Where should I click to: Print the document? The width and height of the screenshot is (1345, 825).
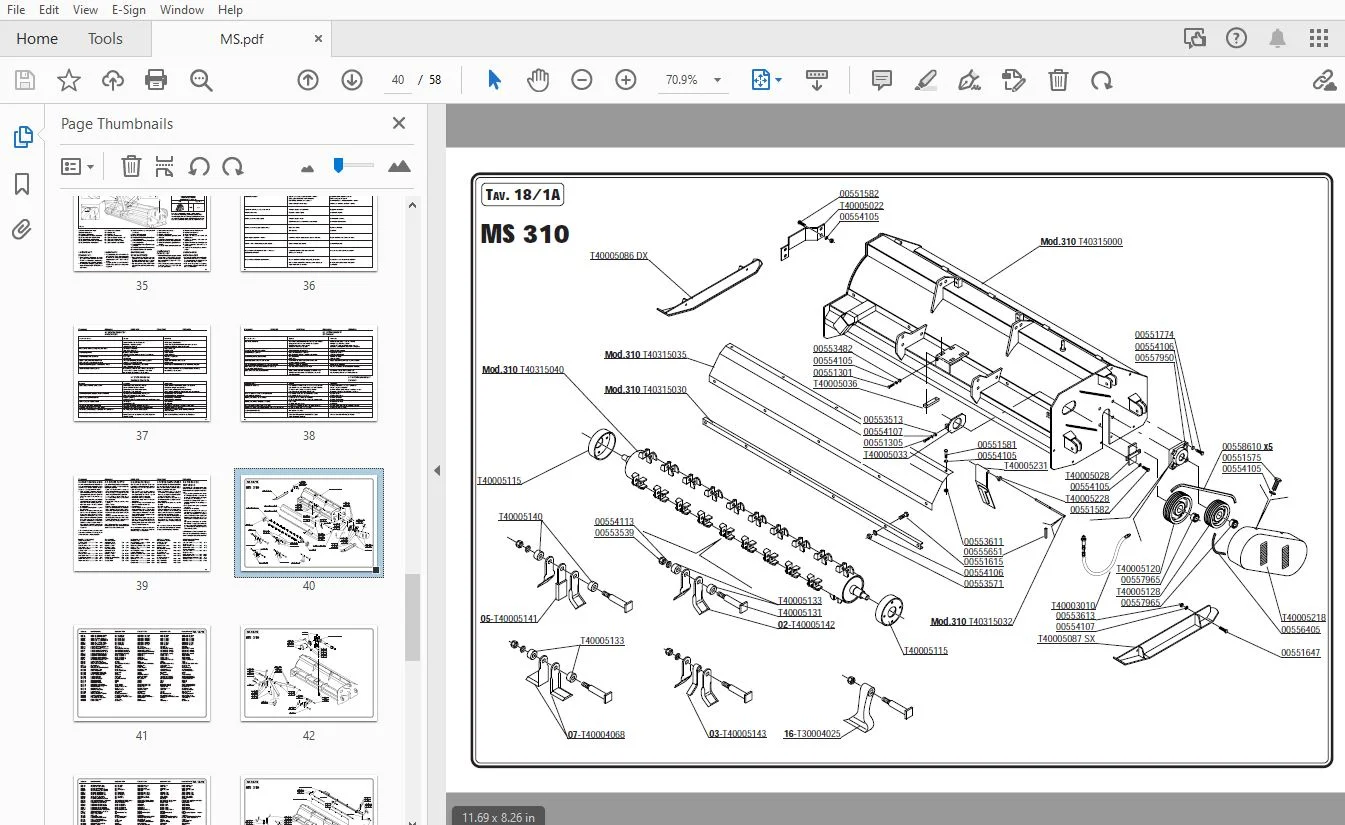156,80
